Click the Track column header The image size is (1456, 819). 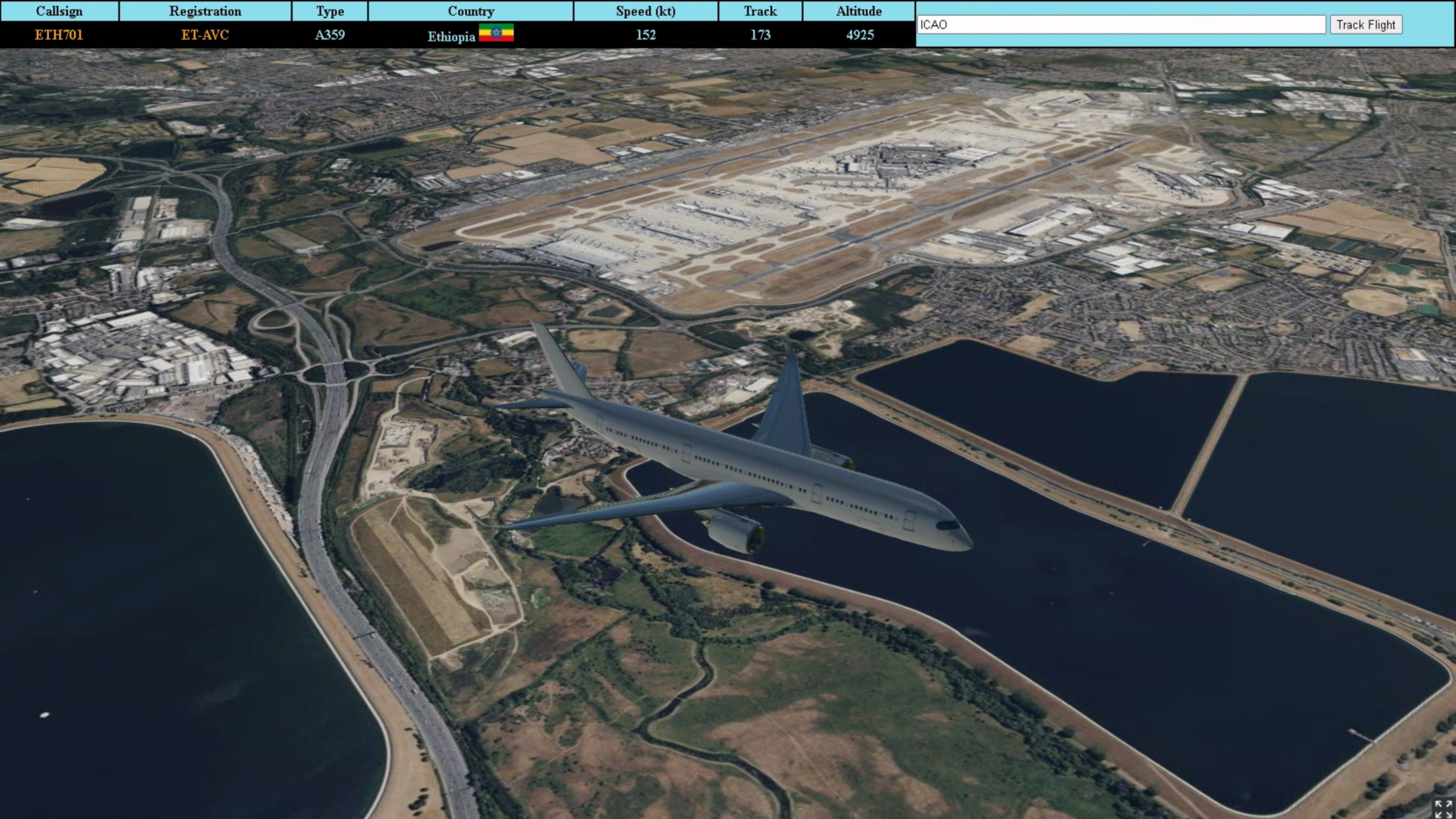click(x=760, y=11)
